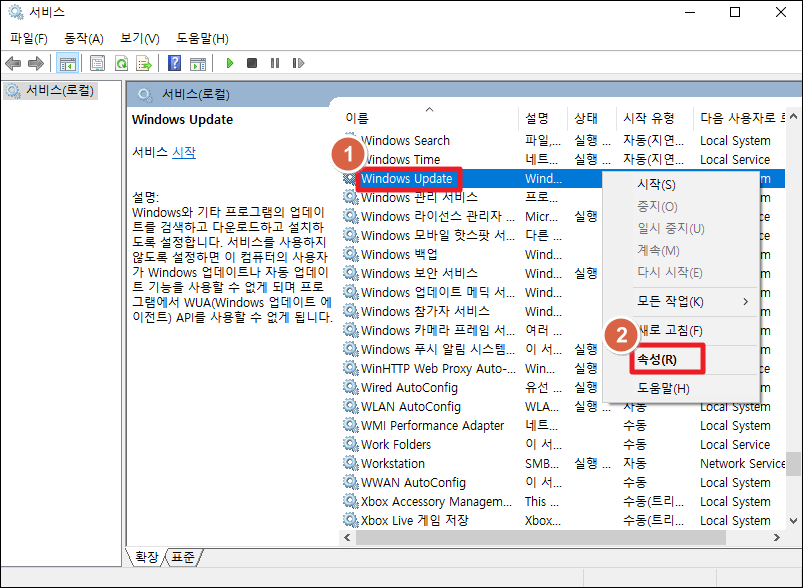Viewport: 803px width, 588px height.
Task: Click the horizontal scrollbar thumb
Action: coord(541,537)
